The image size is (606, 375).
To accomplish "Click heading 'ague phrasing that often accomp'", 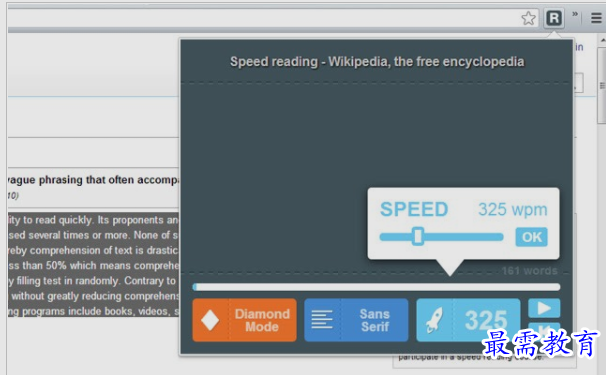I will 93,180.
